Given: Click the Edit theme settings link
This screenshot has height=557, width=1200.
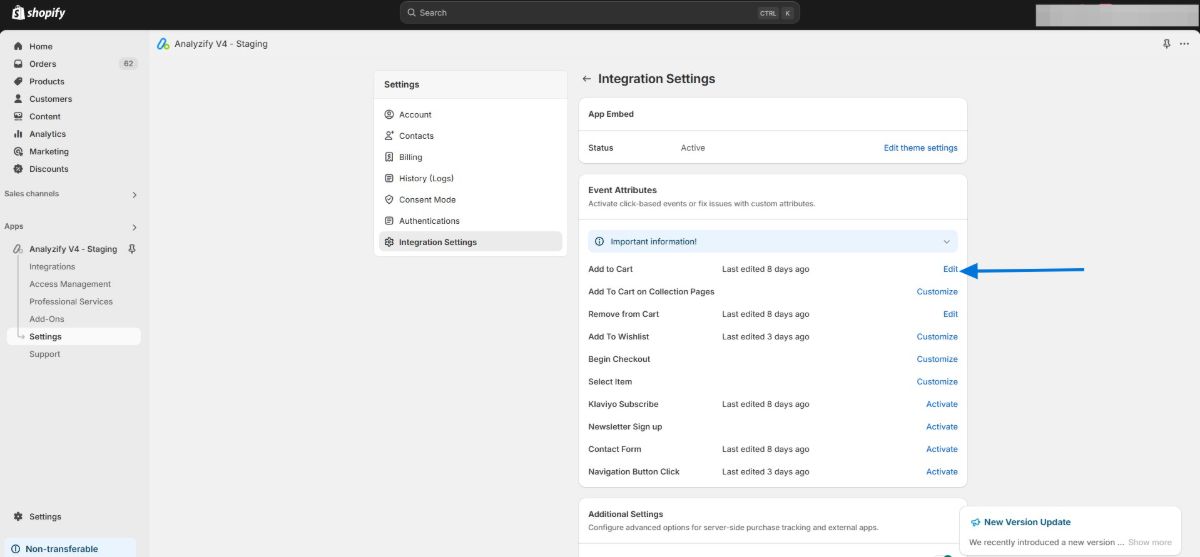Looking at the screenshot, I should click(920, 148).
